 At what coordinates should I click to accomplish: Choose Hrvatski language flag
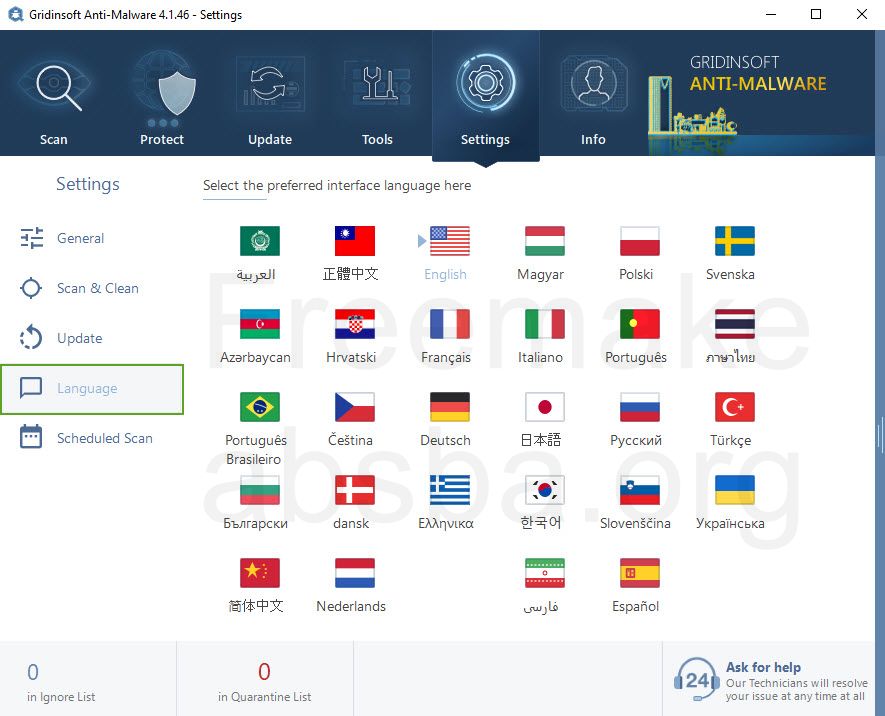(x=354, y=324)
